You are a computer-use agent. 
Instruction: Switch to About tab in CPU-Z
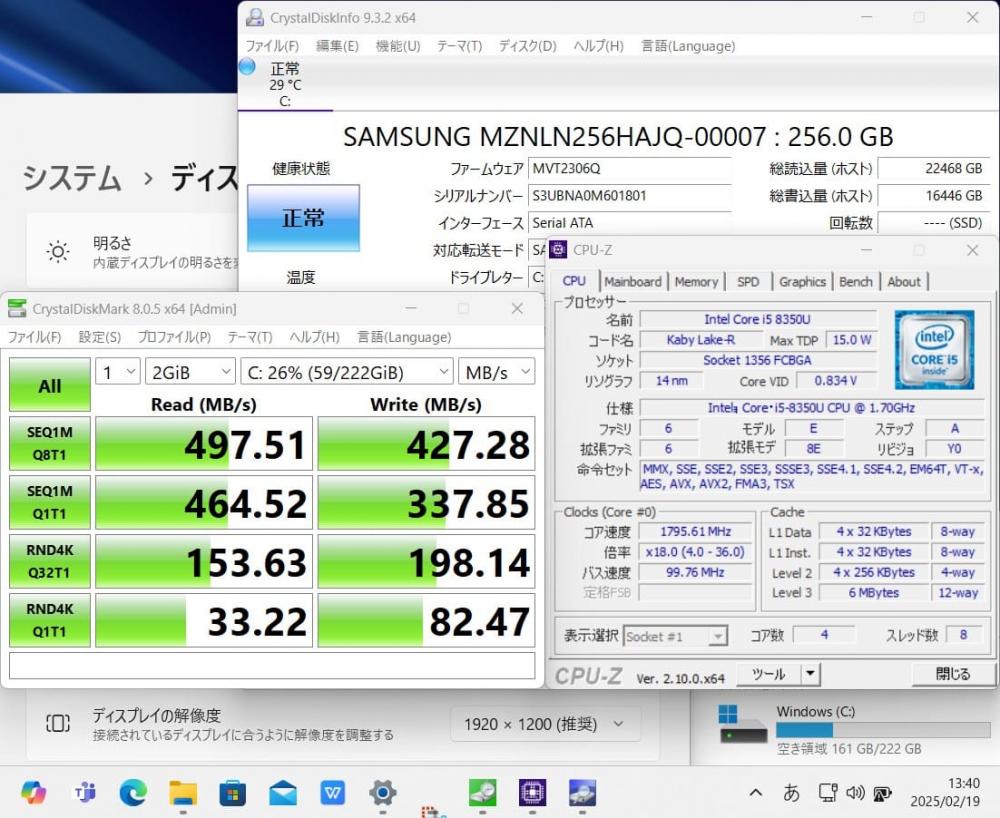pos(904,282)
